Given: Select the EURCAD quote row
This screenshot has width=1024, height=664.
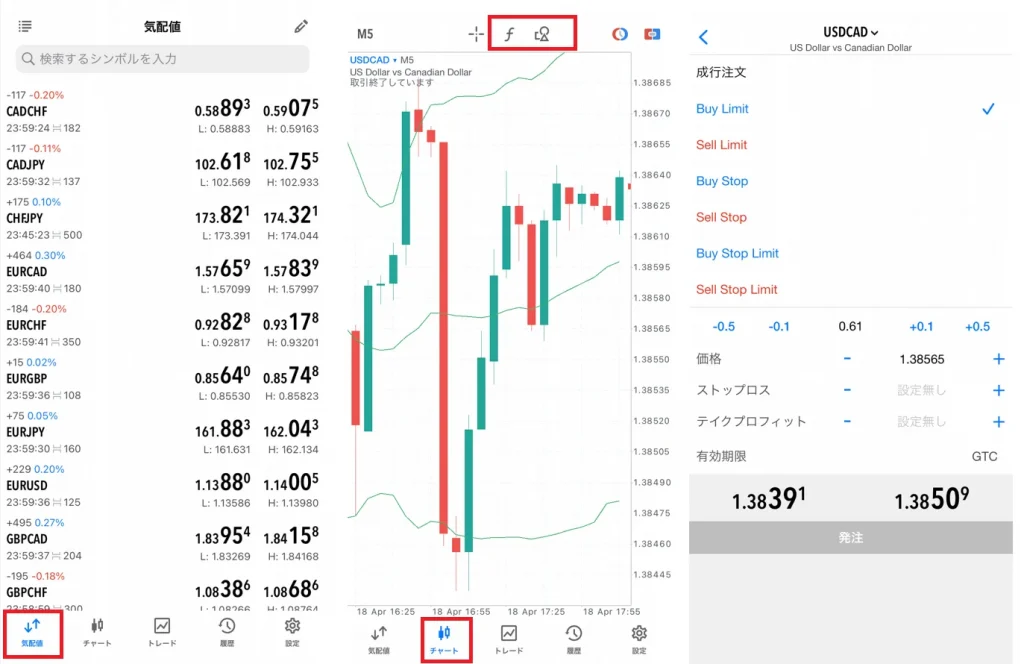Looking at the screenshot, I should [x=163, y=272].
